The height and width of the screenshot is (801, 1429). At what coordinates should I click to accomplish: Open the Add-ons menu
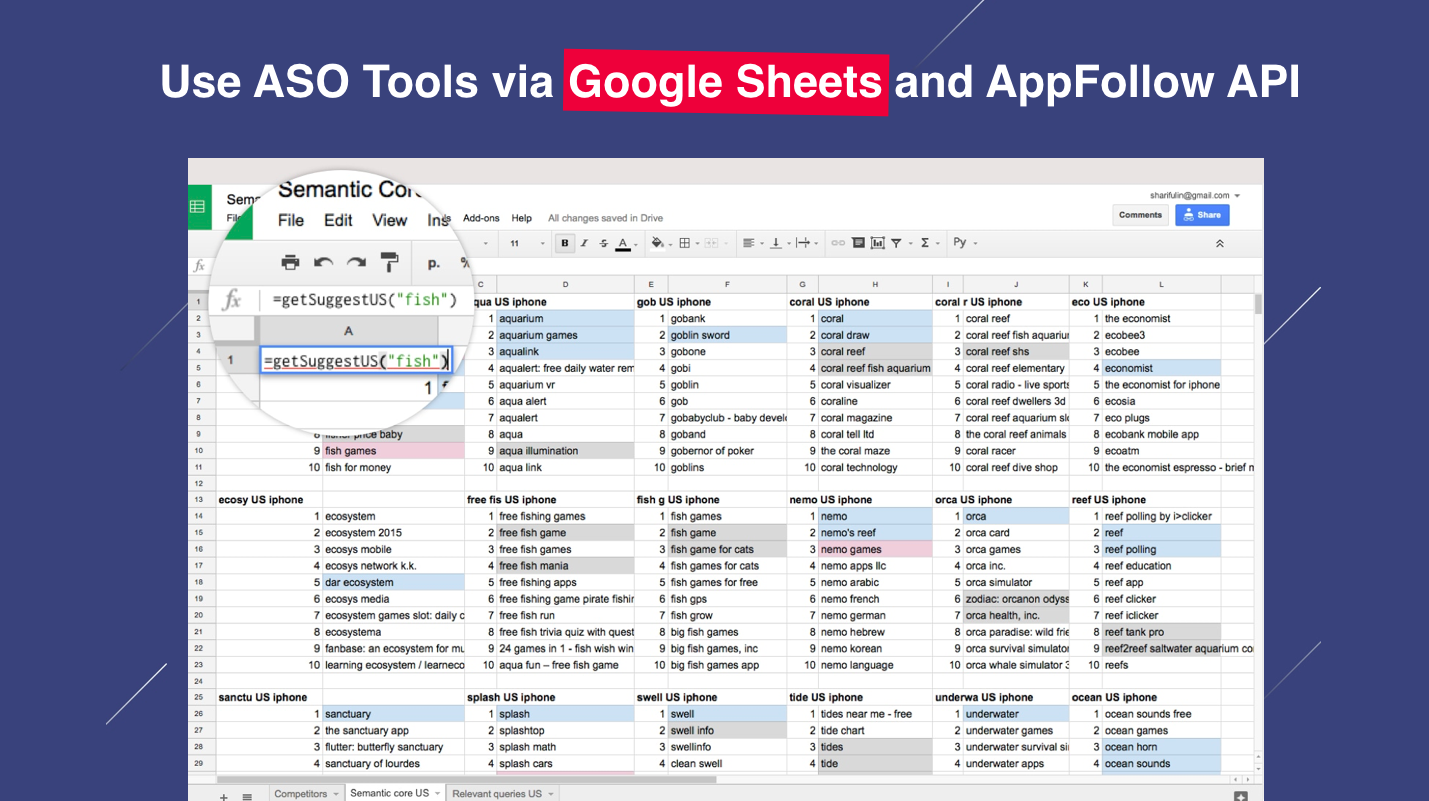481,218
